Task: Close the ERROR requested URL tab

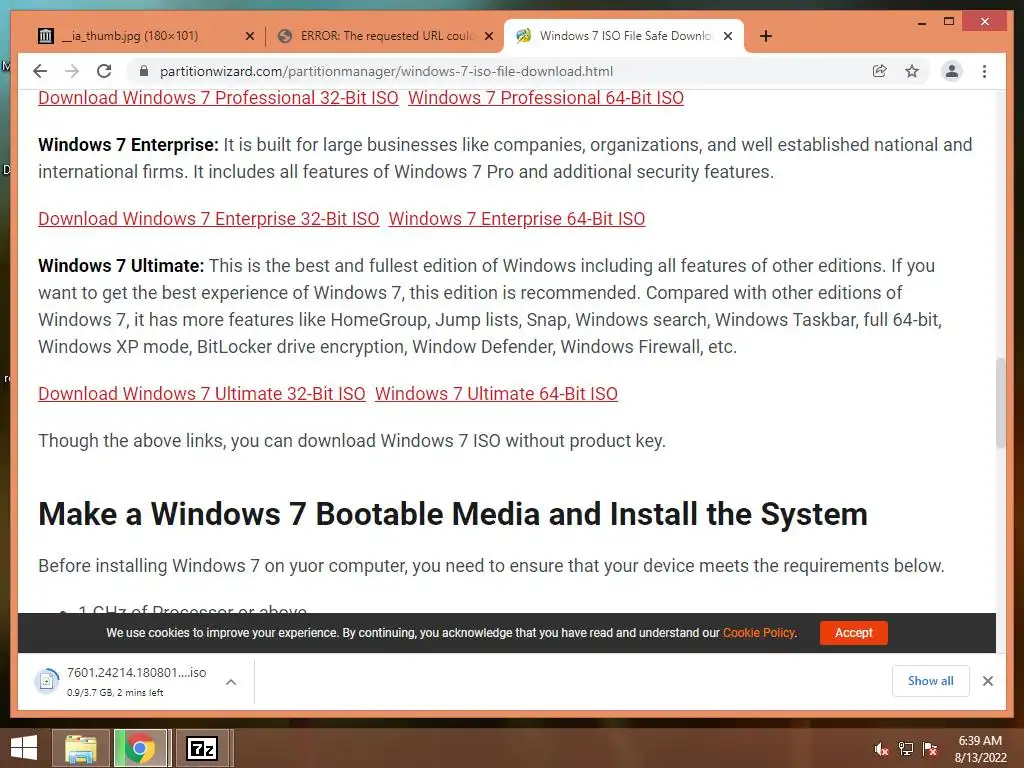Action: (x=488, y=37)
